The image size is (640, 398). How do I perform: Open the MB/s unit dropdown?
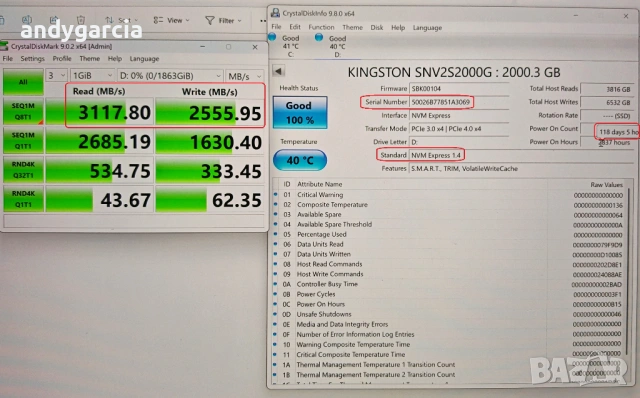point(245,76)
